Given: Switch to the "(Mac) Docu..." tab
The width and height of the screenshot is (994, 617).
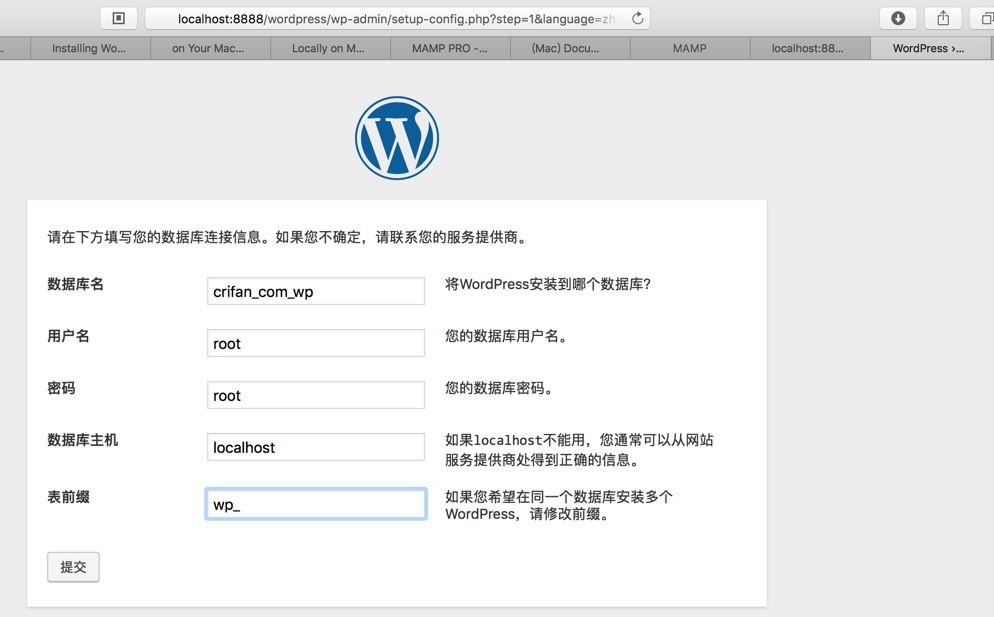Looking at the screenshot, I should (x=570, y=48).
